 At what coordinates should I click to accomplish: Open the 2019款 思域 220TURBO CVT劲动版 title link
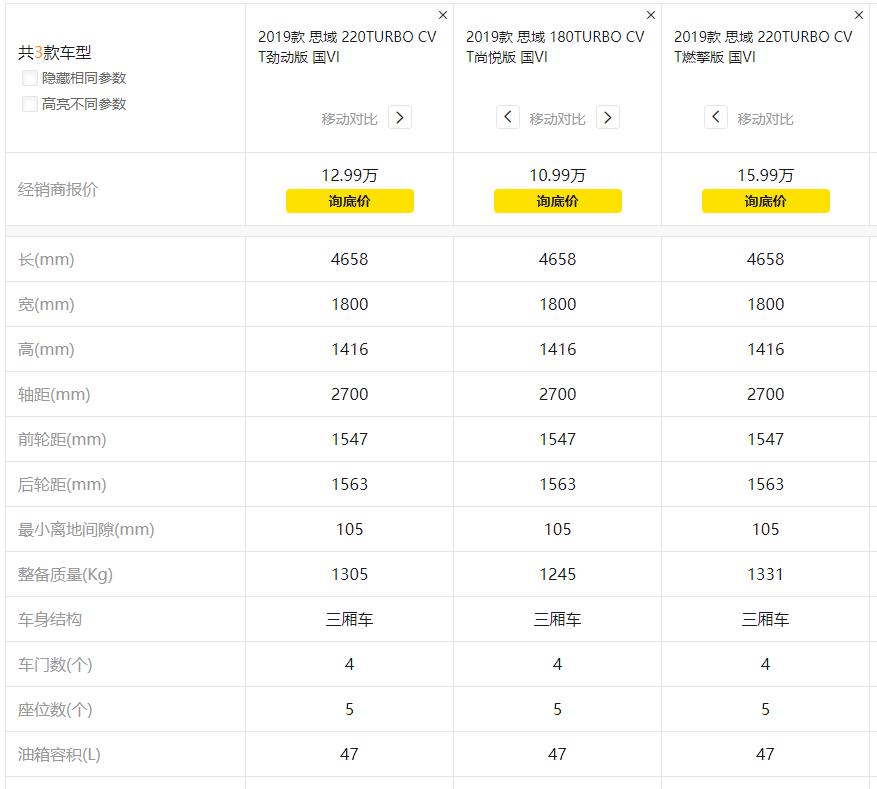pyautogui.click(x=347, y=47)
